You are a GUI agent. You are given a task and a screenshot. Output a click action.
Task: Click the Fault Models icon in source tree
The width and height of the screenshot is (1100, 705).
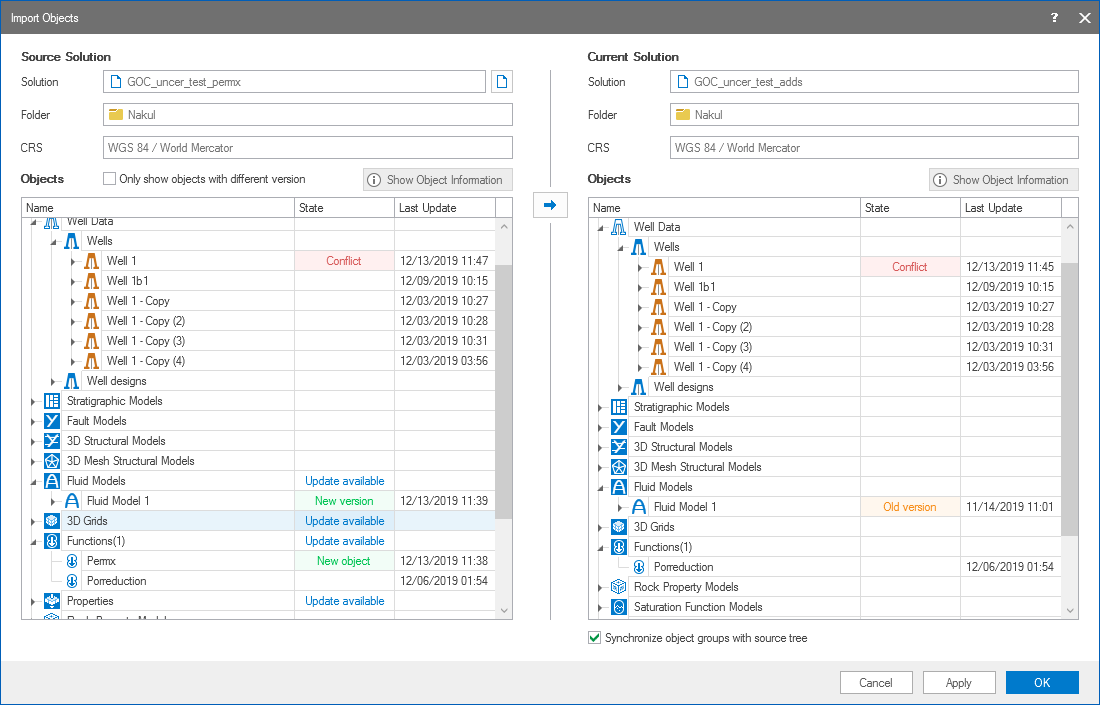52,421
